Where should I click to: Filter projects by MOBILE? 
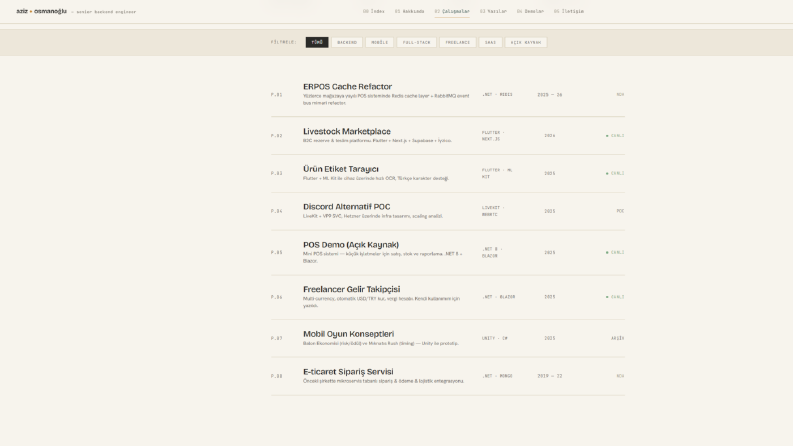(379, 42)
